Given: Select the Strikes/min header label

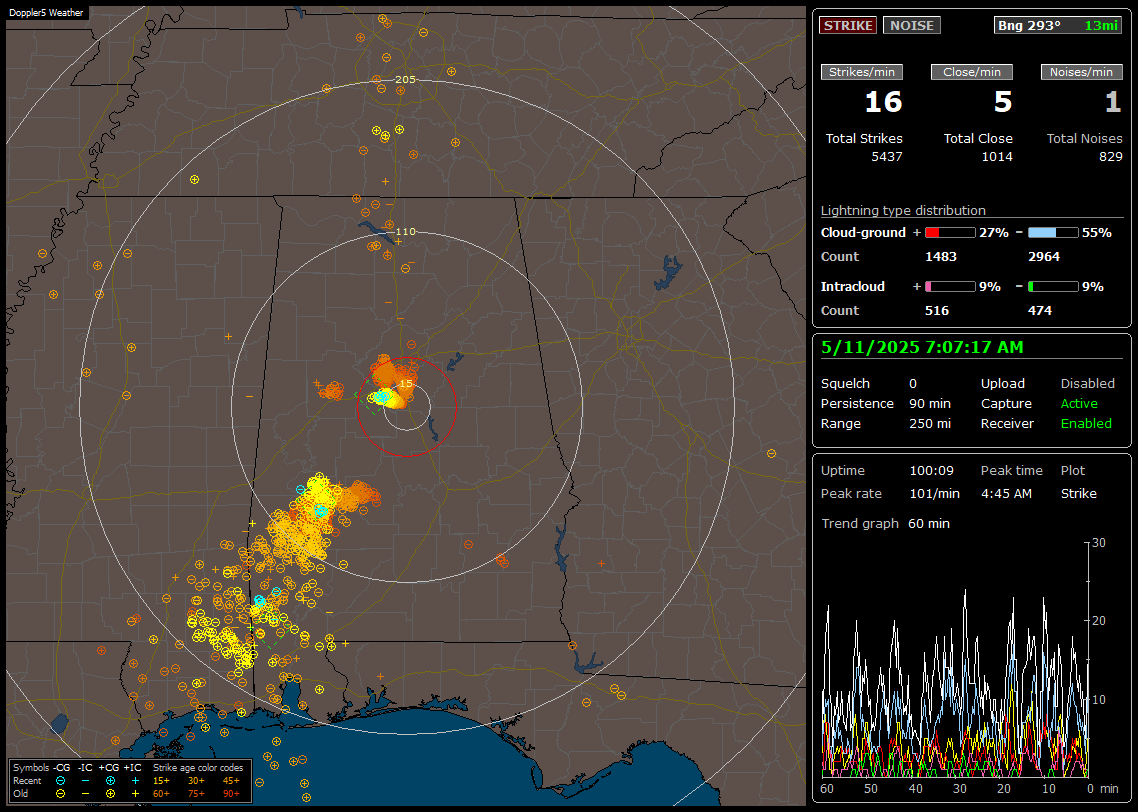Looking at the screenshot, I should (x=862, y=72).
